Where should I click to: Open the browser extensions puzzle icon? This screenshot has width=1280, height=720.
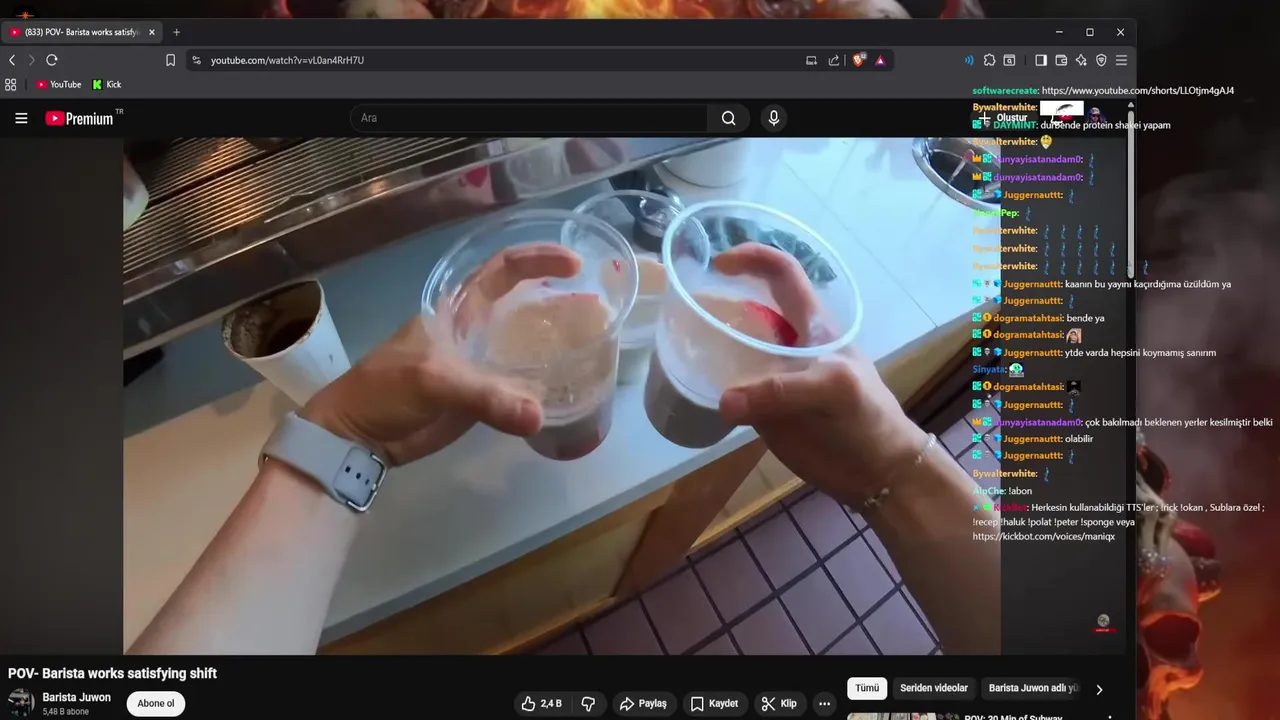pos(989,60)
